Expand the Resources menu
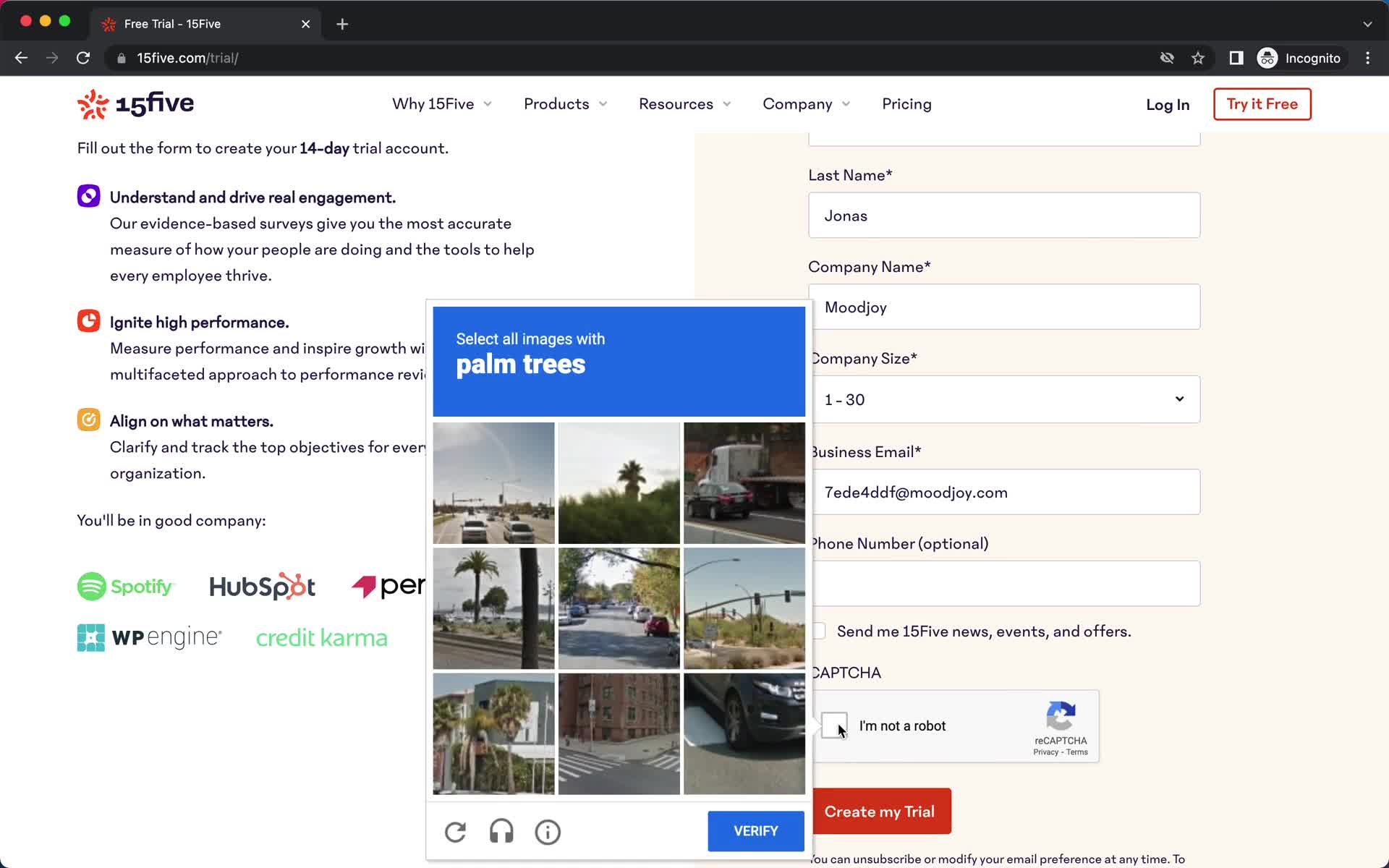The image size is (1389, 868). pos(684,104)
